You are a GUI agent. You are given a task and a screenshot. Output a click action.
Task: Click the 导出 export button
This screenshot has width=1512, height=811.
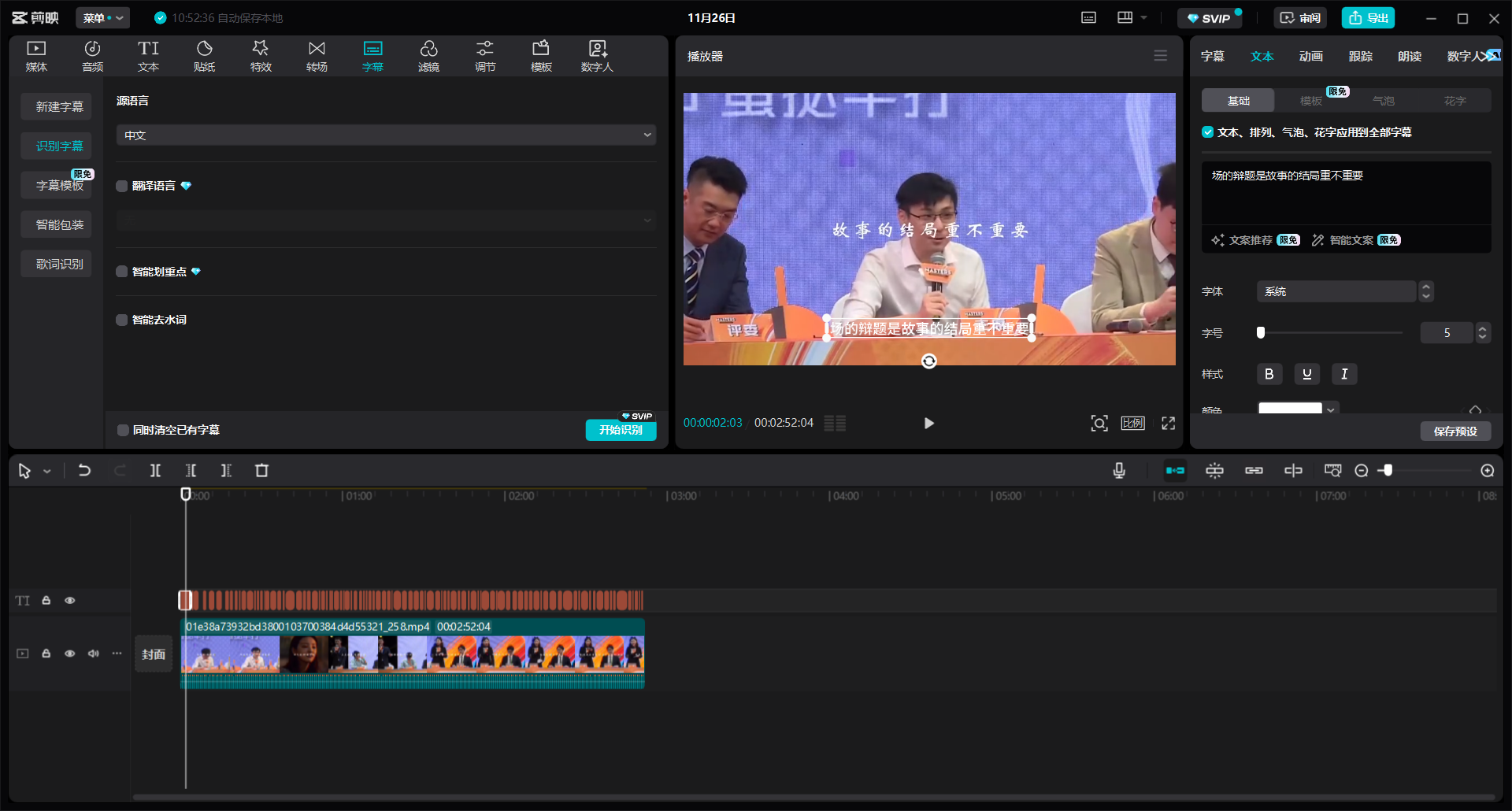pyautogui.click(x=1369, y=17)
